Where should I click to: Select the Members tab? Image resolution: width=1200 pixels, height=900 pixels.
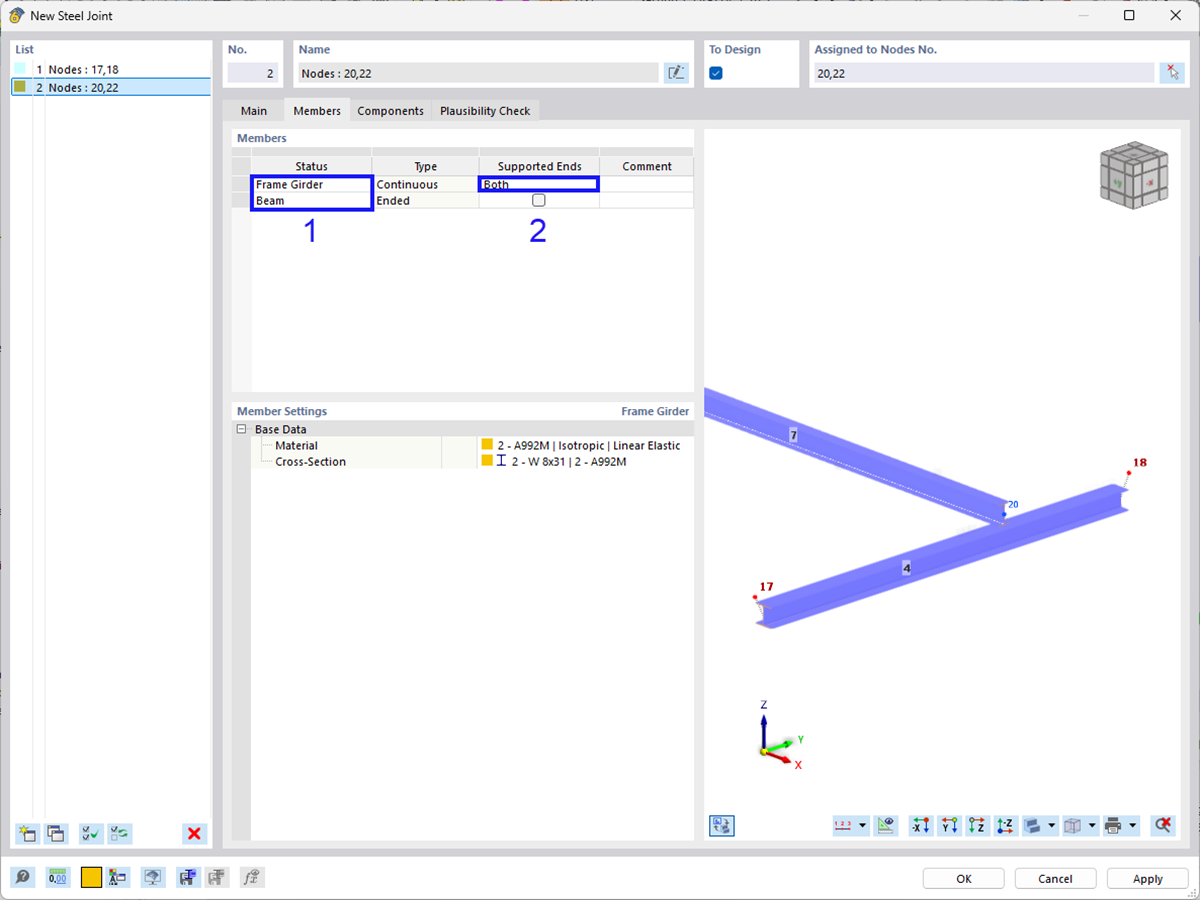(x=317, y=111)
